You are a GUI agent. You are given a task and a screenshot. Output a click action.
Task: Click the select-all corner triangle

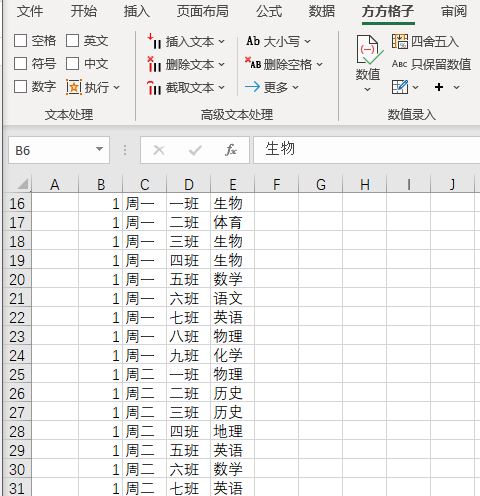[22, 184]
